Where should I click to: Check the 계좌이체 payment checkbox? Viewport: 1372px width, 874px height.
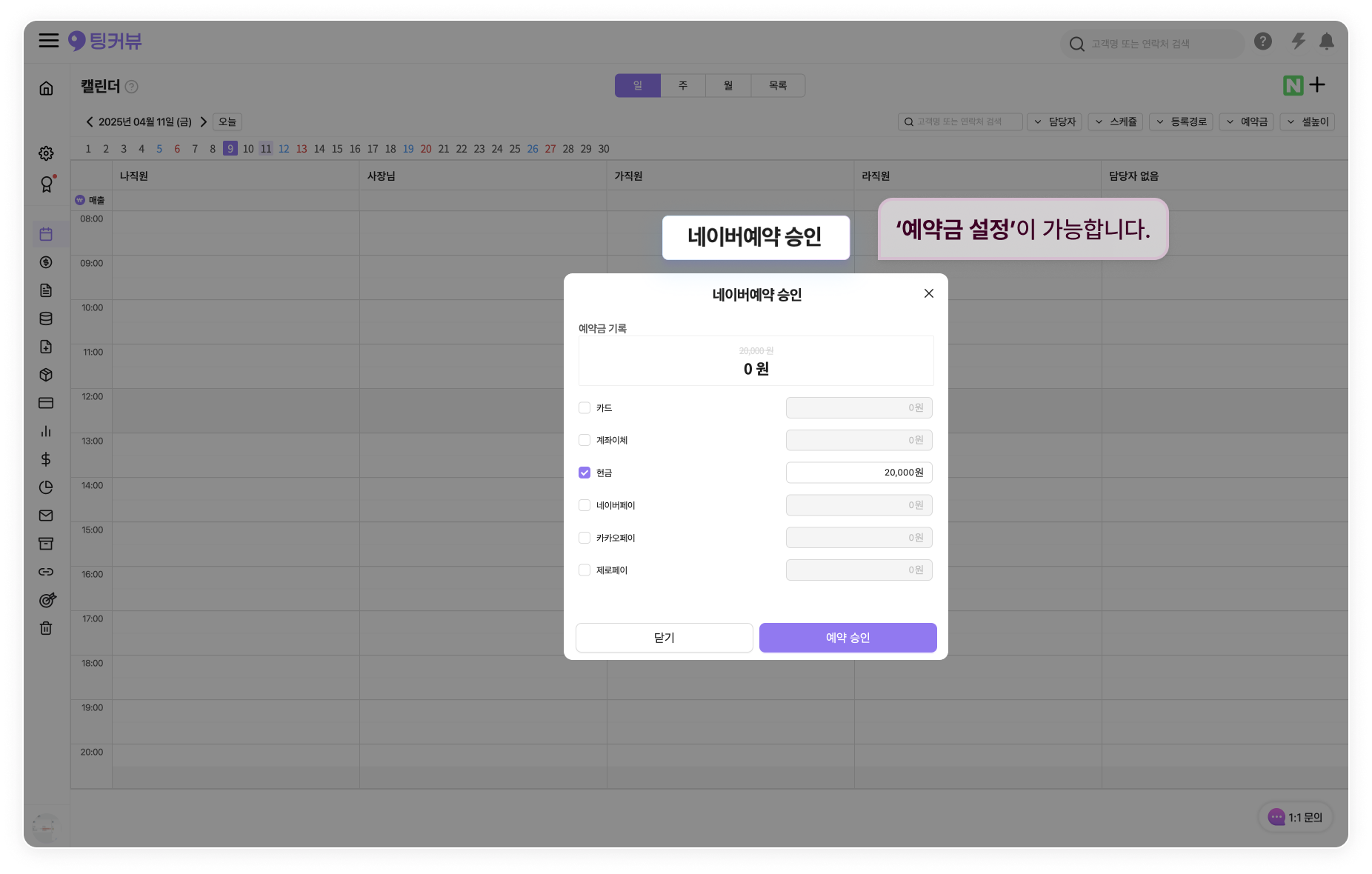click(585, 440)
